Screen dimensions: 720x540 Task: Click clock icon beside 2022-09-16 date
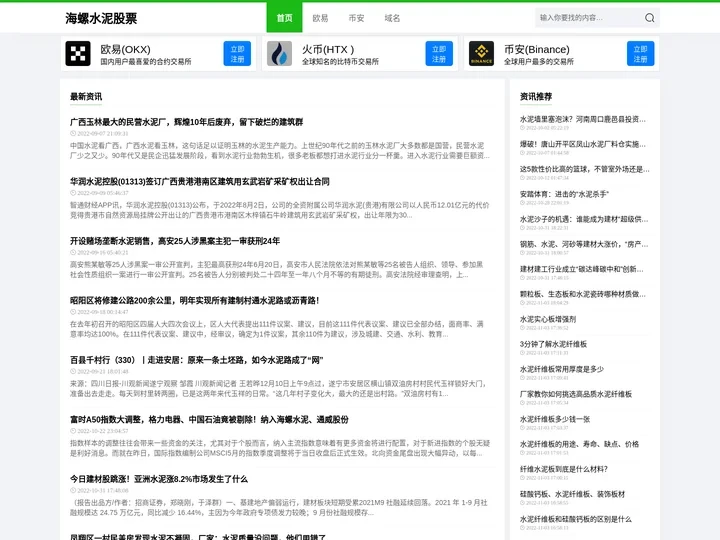point(73,253)
